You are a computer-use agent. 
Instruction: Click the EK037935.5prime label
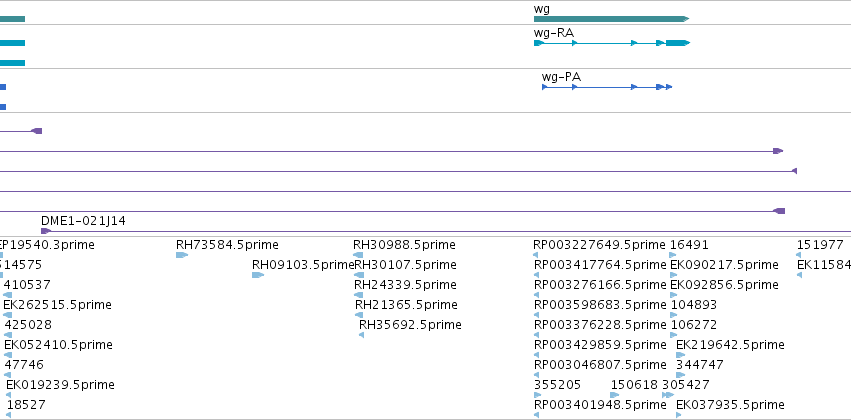(730, 405)
